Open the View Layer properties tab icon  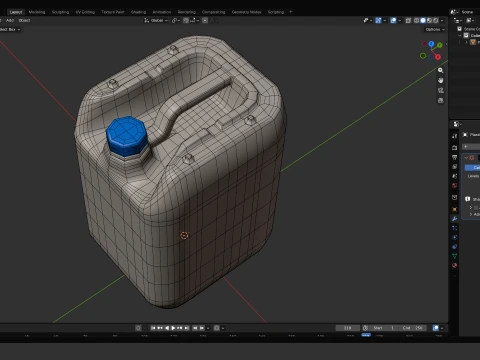click(455, 166)
